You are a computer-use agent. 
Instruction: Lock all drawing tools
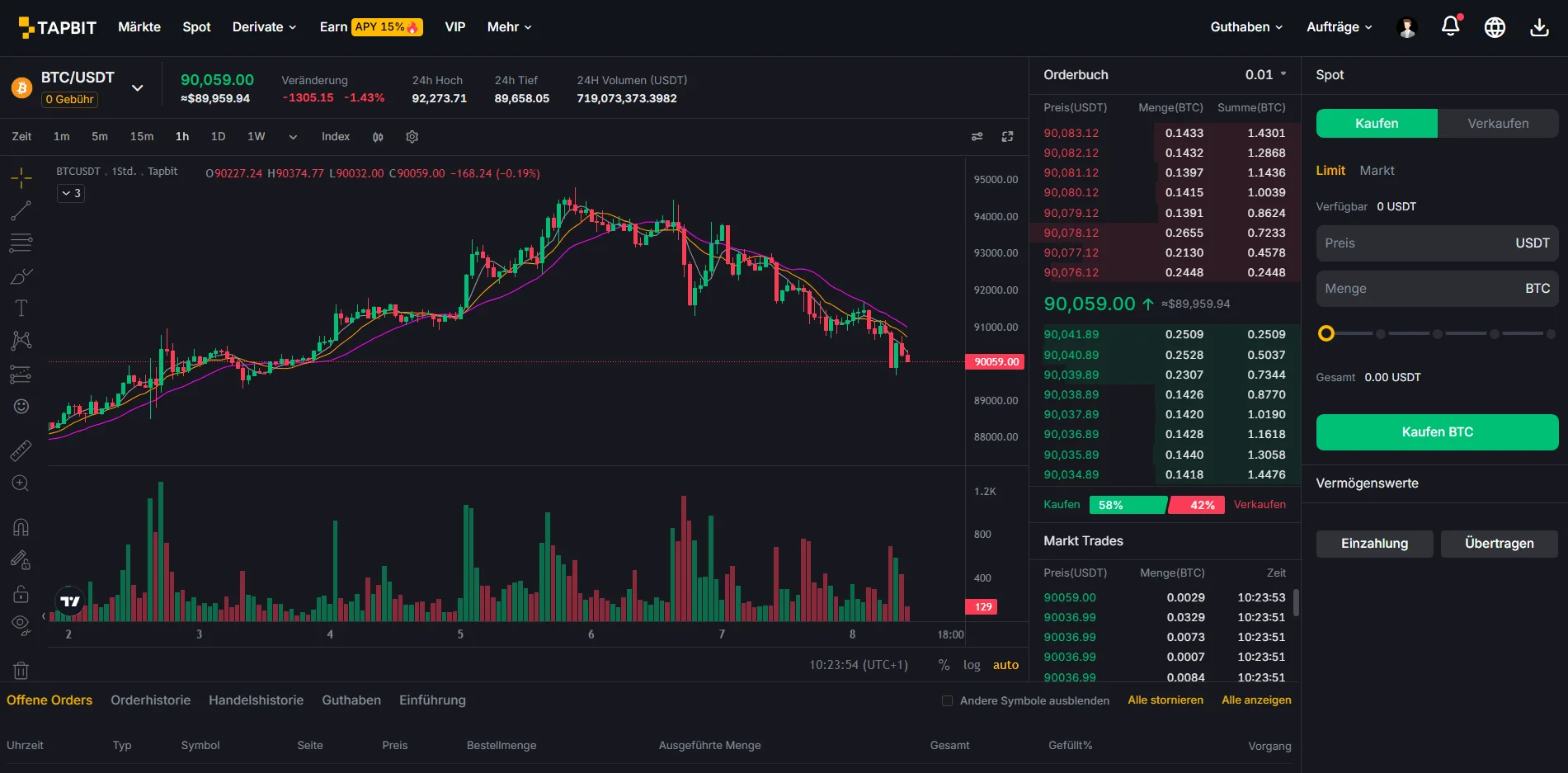pyautogui.click(x=21, y=594)
